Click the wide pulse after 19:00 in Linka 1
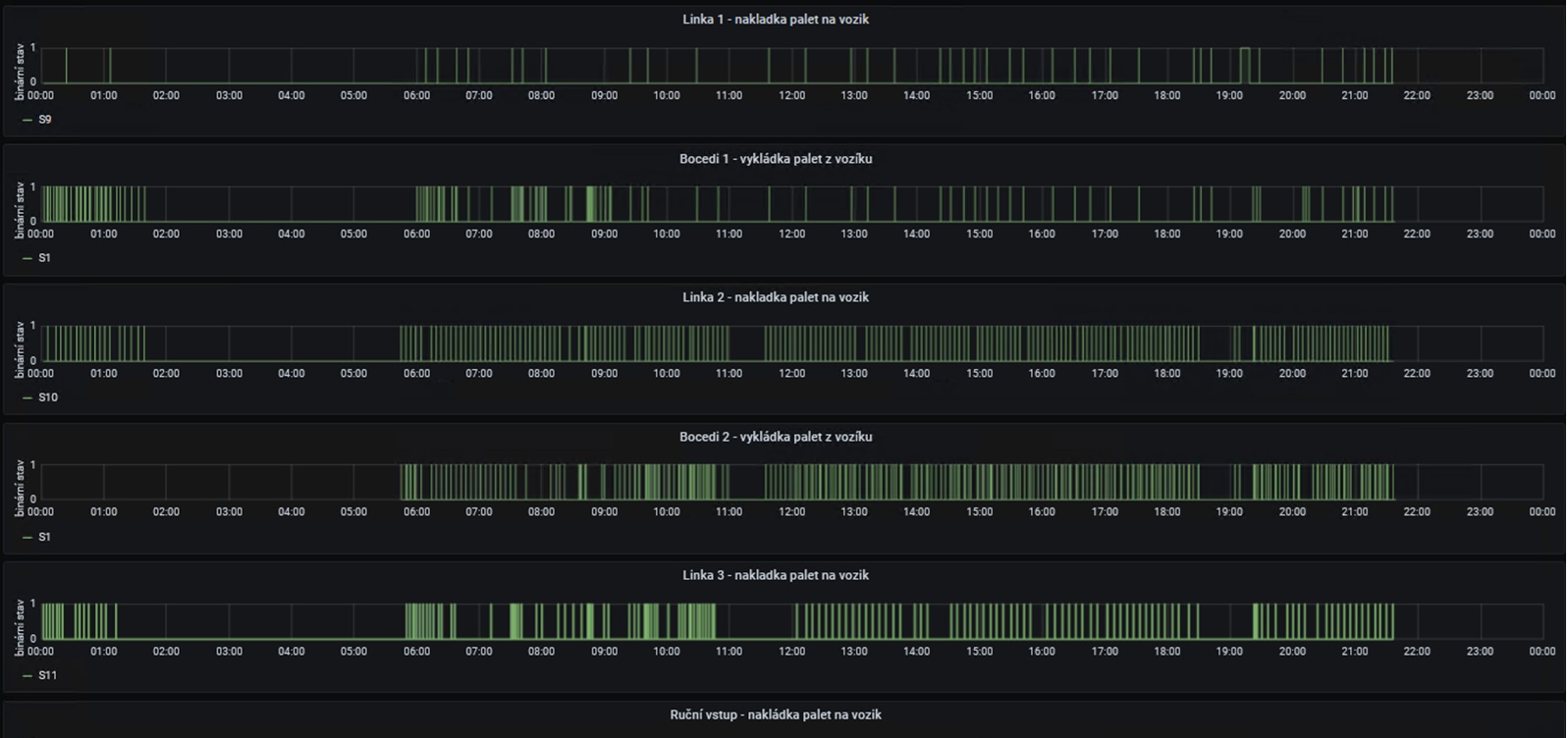Viewport: 1568px width, 738px height. (x=1245, y=65)
